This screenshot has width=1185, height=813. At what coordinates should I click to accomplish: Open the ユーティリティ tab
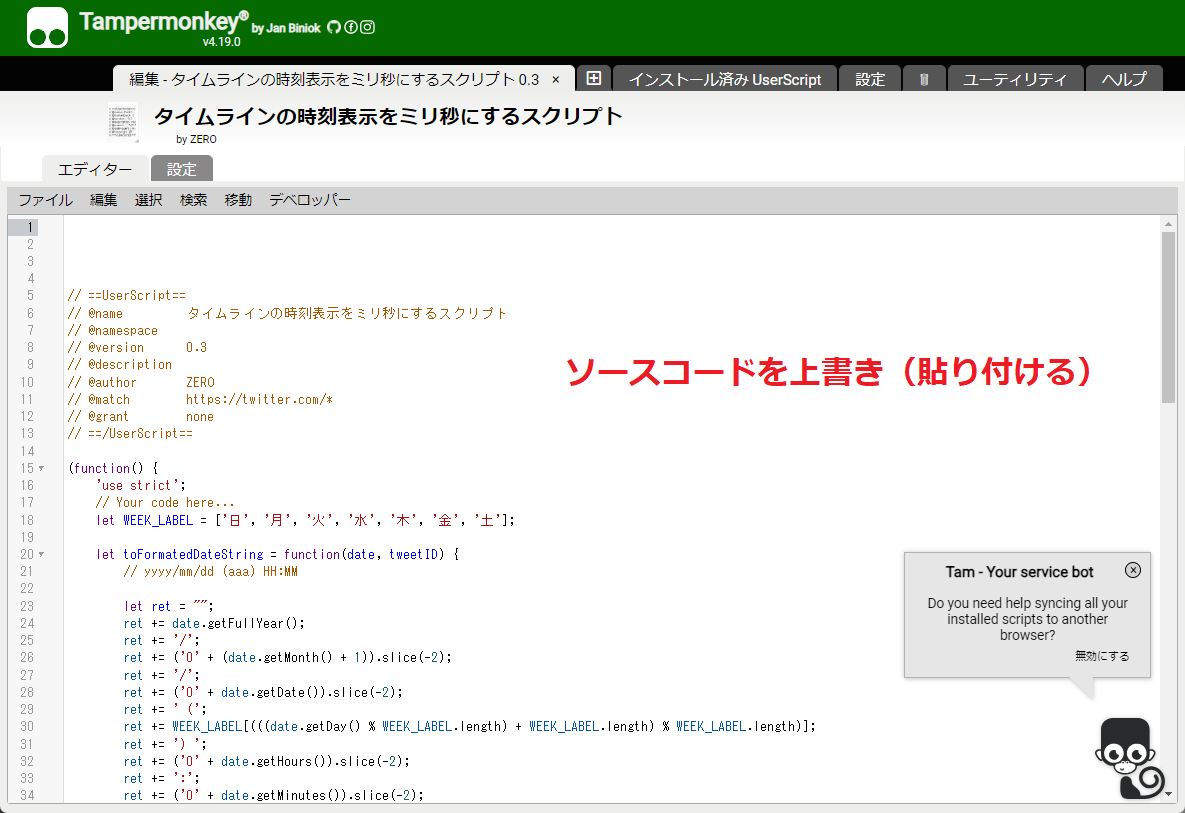[1015, 77]
